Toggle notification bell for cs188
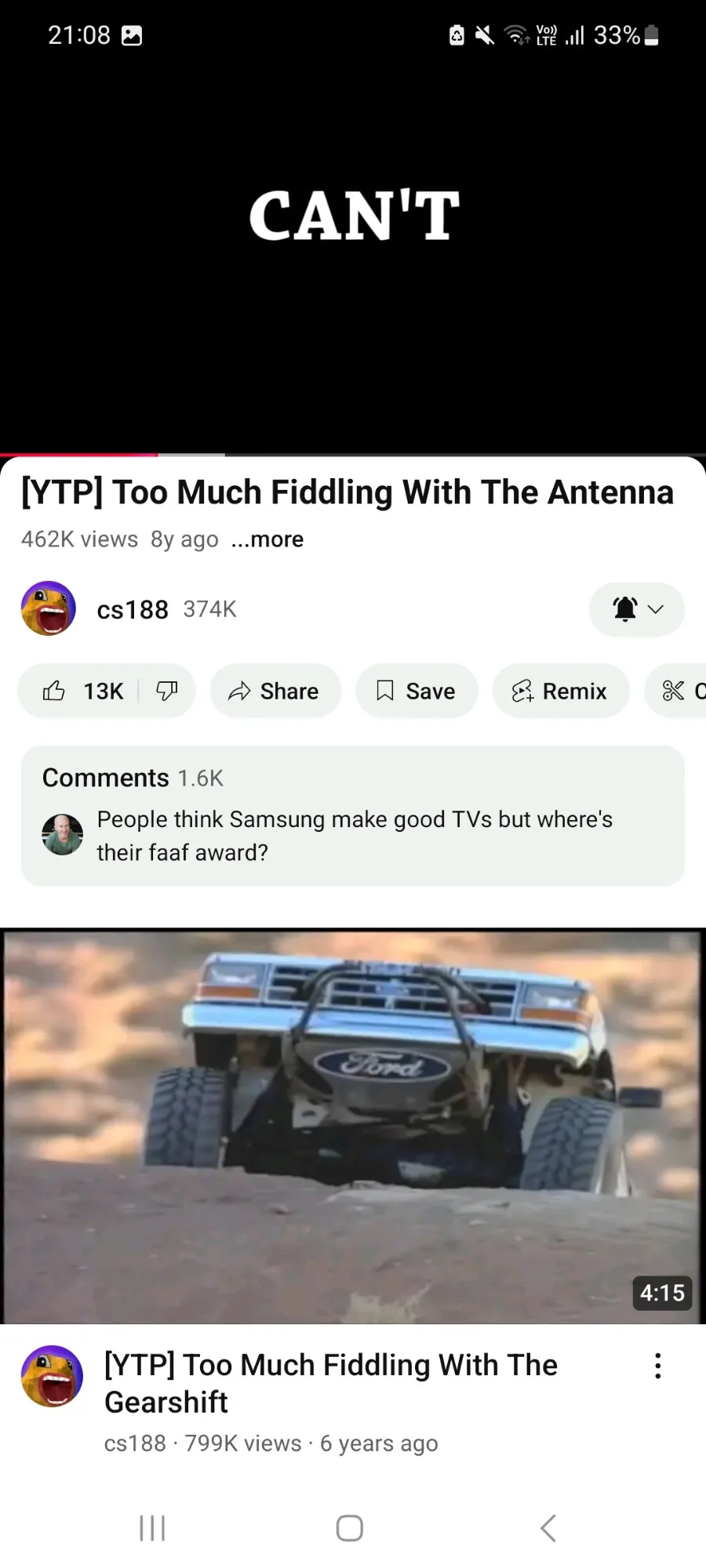 (625, 609)
